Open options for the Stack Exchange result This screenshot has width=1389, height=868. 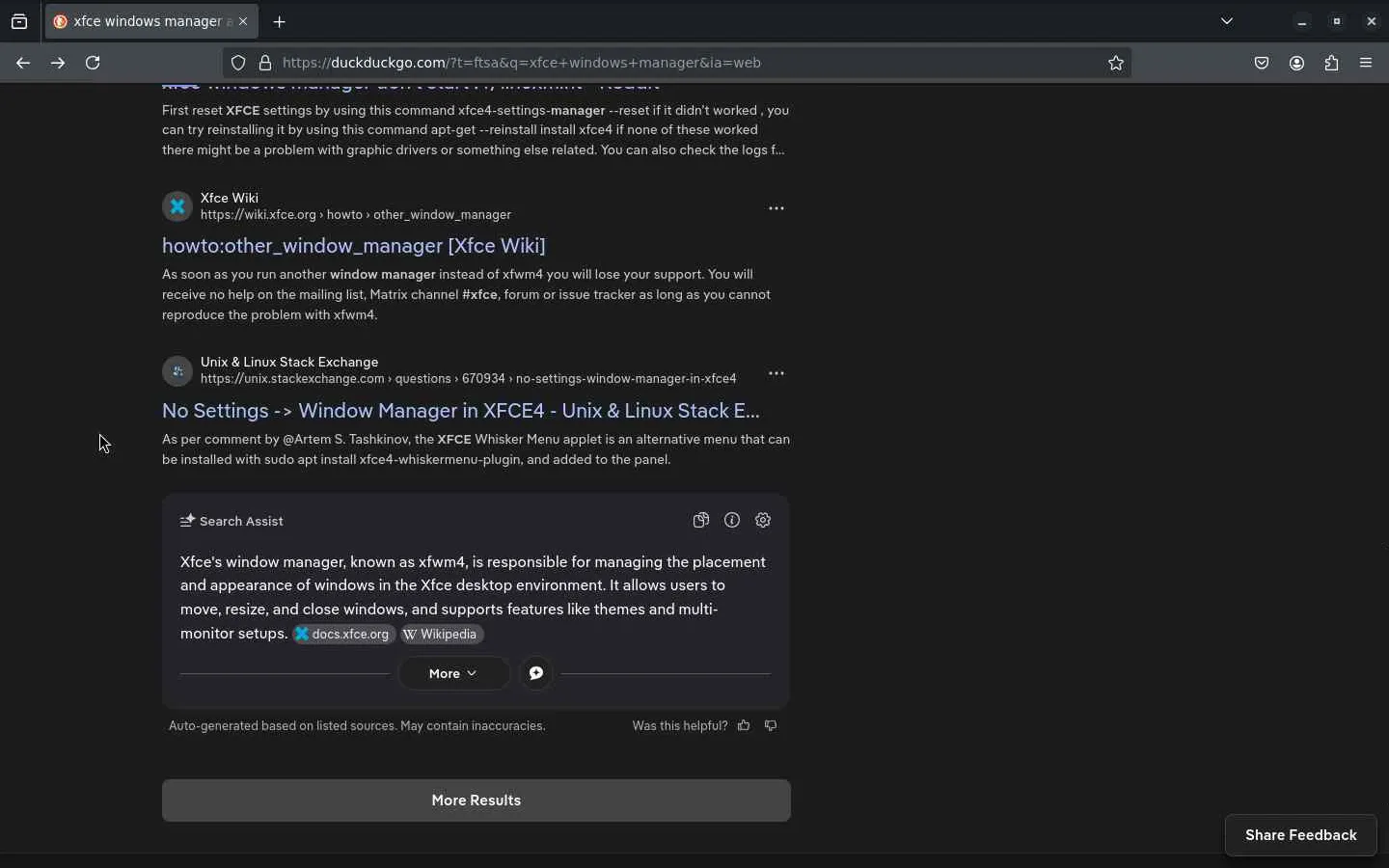pyautogui.click(x=776, y=373)
